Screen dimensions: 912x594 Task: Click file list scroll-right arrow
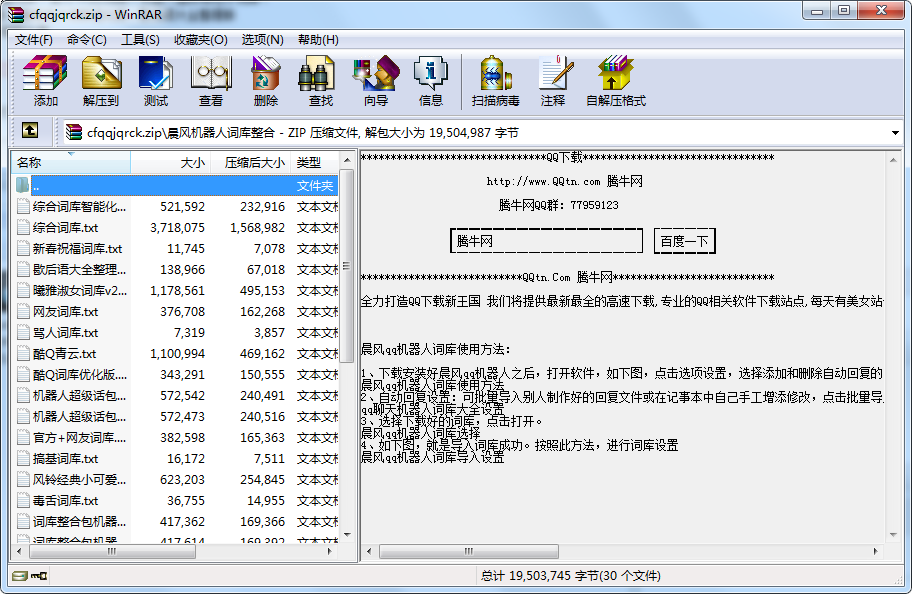tap(330, 551)
